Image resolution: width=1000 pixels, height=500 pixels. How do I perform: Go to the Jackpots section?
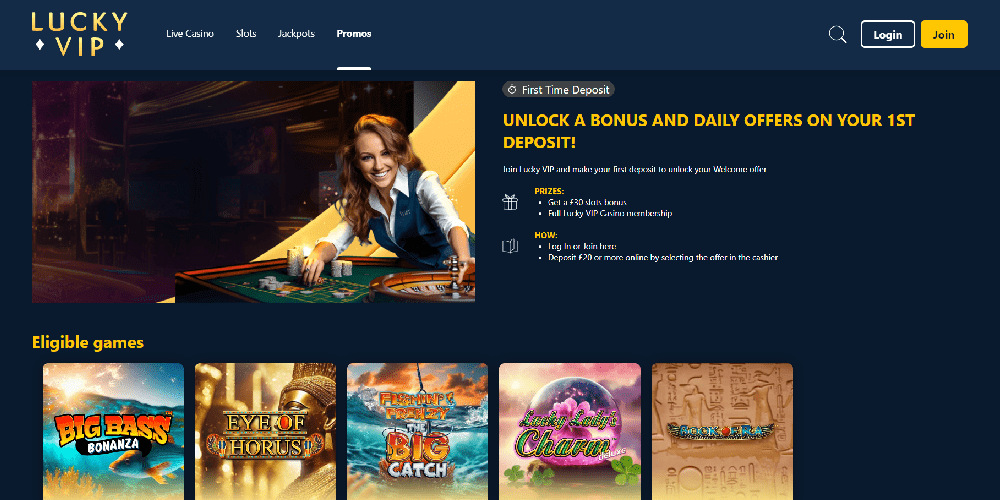296,34
